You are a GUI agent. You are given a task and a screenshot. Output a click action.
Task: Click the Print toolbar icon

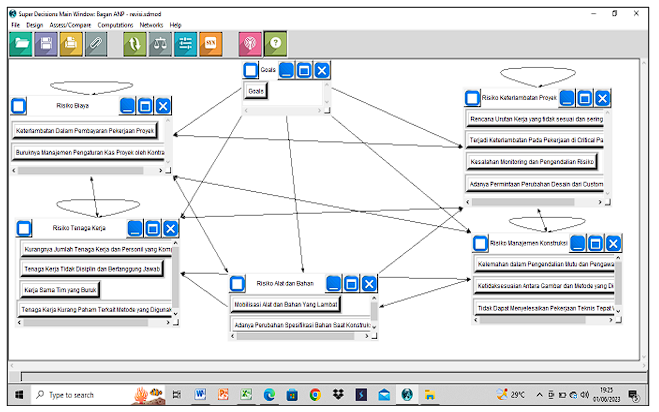pyautogui.click(x=71, y=44)
